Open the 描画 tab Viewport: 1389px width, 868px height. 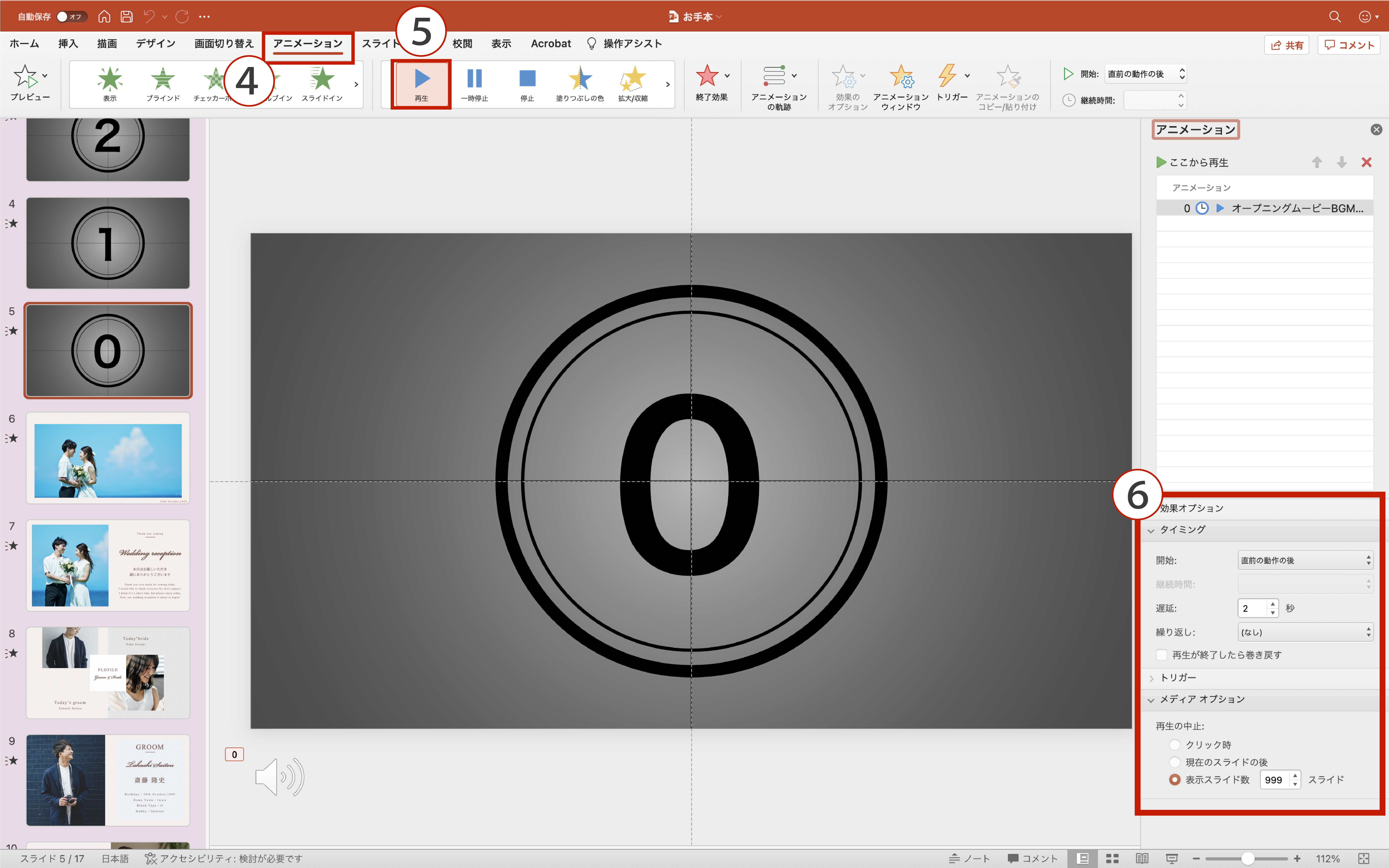[x=107, y=44]
